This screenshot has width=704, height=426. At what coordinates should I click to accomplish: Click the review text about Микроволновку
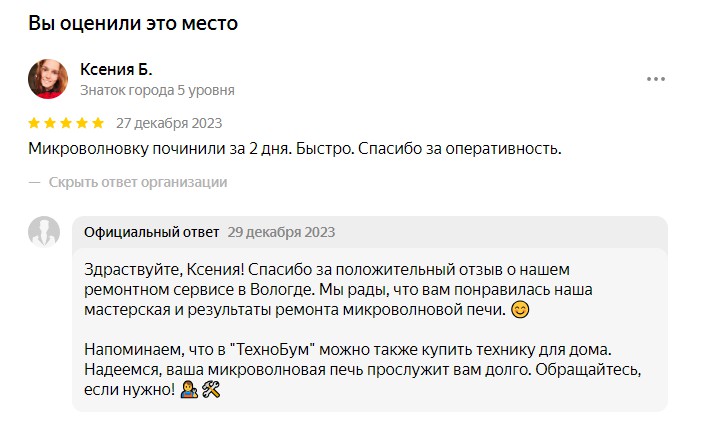[295, 149]
